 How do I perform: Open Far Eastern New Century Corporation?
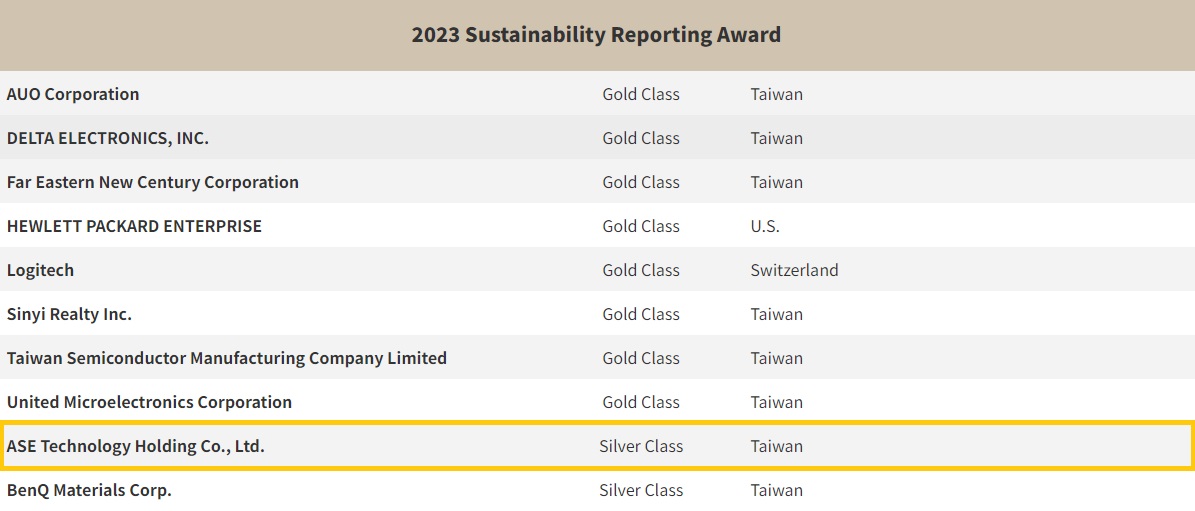click(153, 182)
